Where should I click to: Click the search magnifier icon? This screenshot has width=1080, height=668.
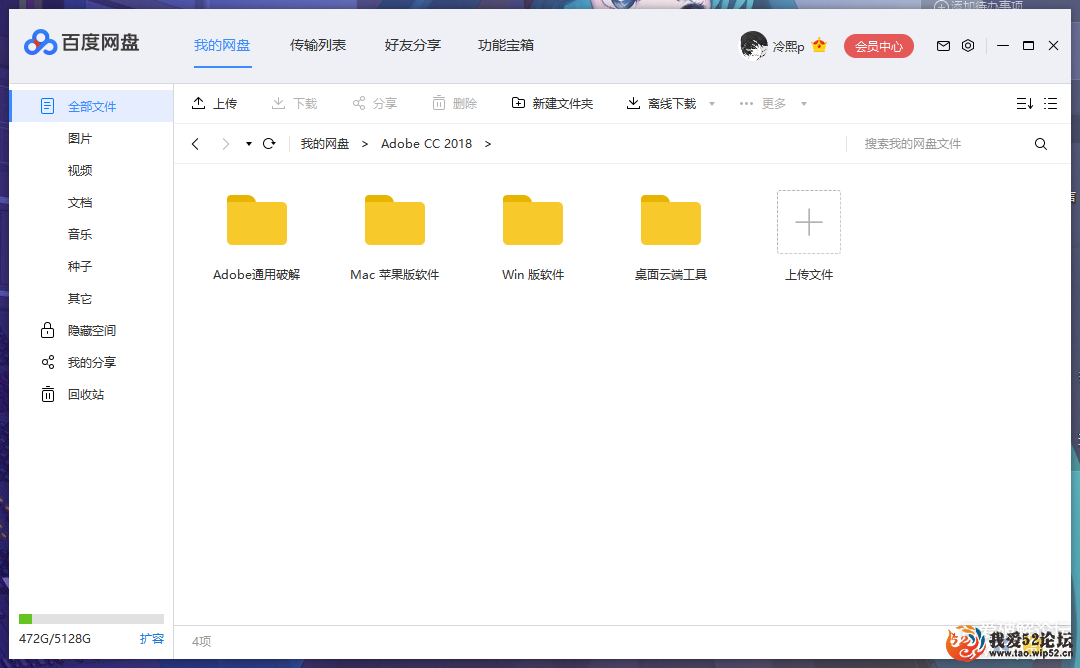pos(1041,143)
